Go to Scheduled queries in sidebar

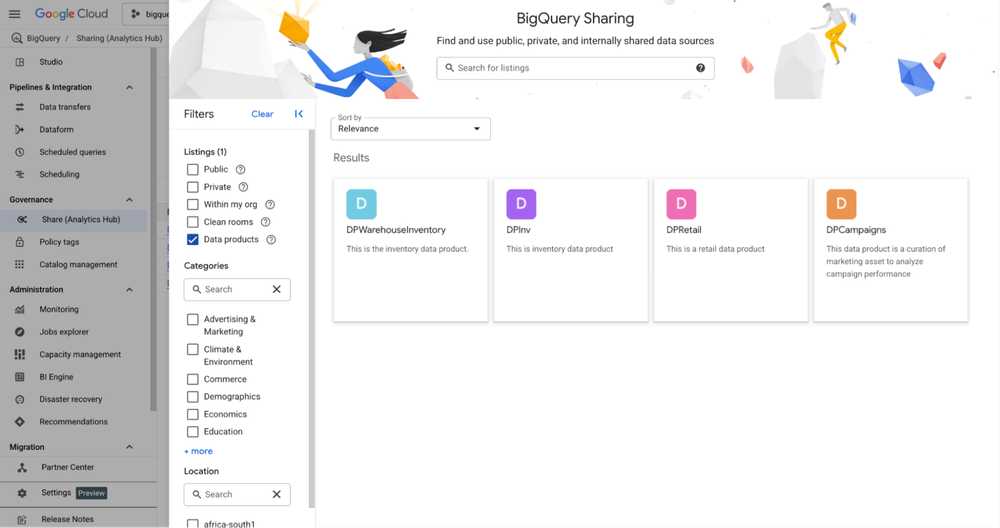click(72, 152)
